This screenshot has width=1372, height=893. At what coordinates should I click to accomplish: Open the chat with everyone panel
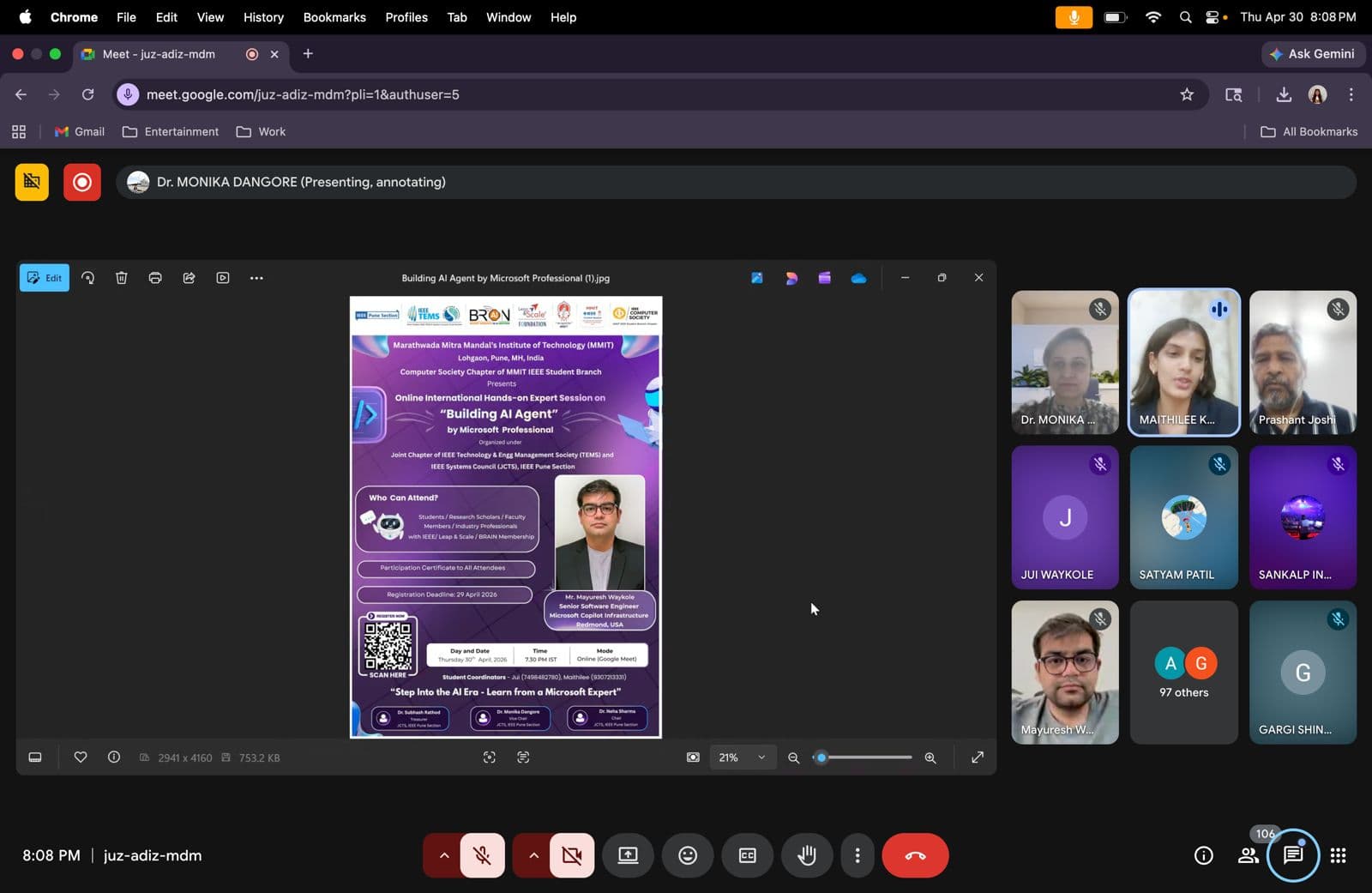[x=1293, y=855]
